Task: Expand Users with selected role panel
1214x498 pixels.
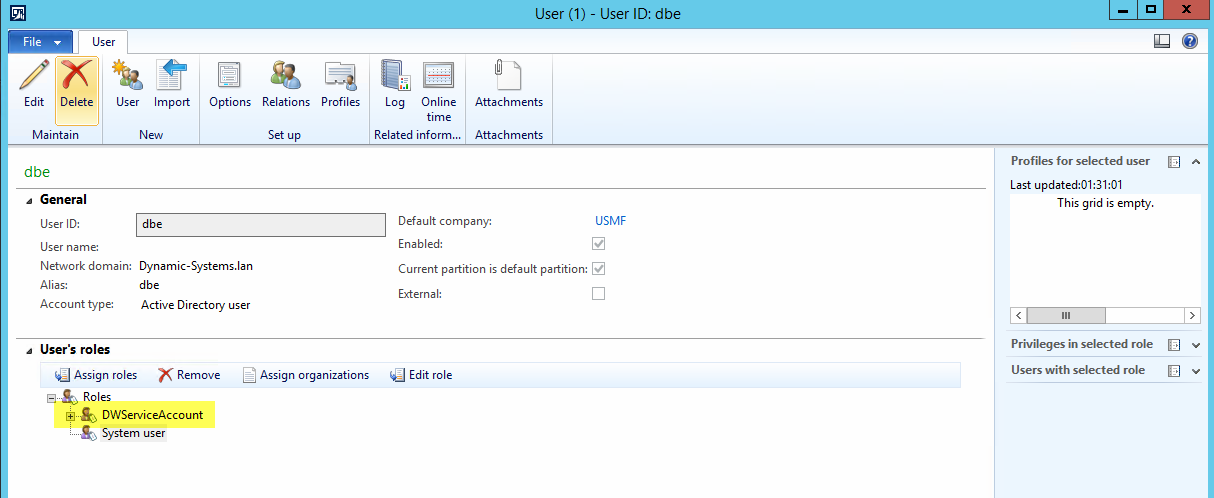Action: click(1196, 371)
